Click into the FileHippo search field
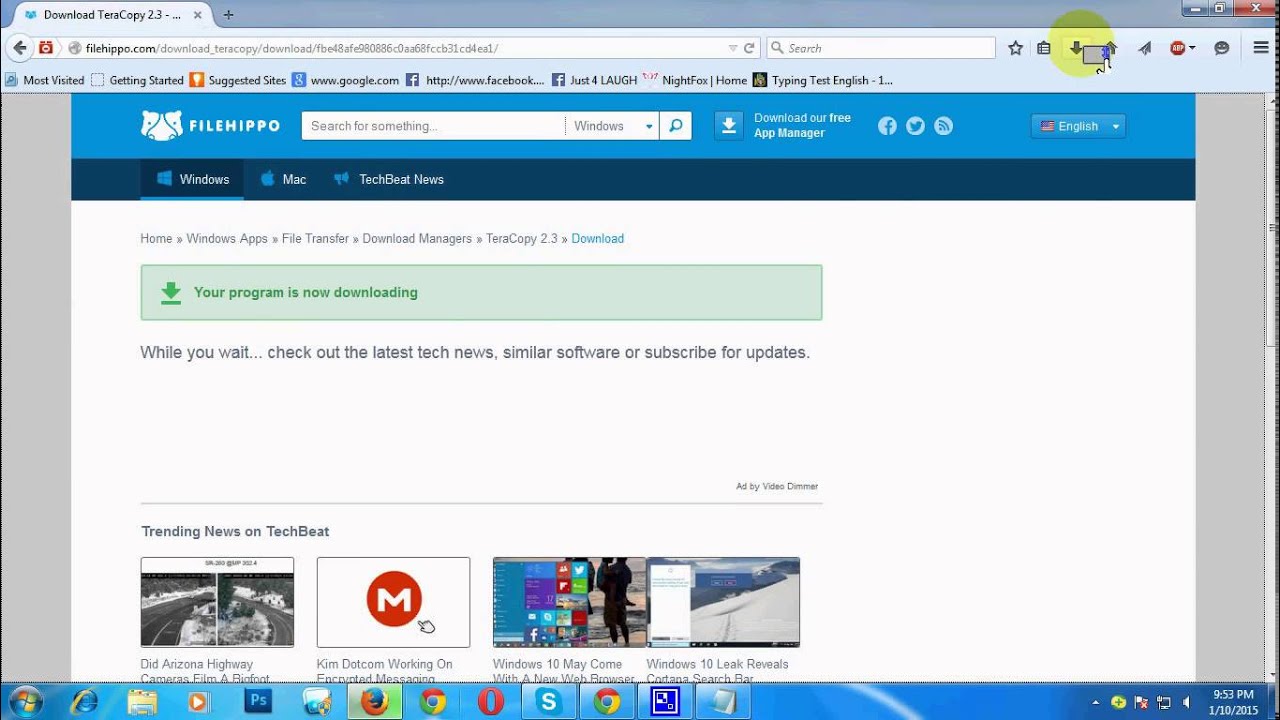The image size is (1280, 720). (x=433, y=126)
